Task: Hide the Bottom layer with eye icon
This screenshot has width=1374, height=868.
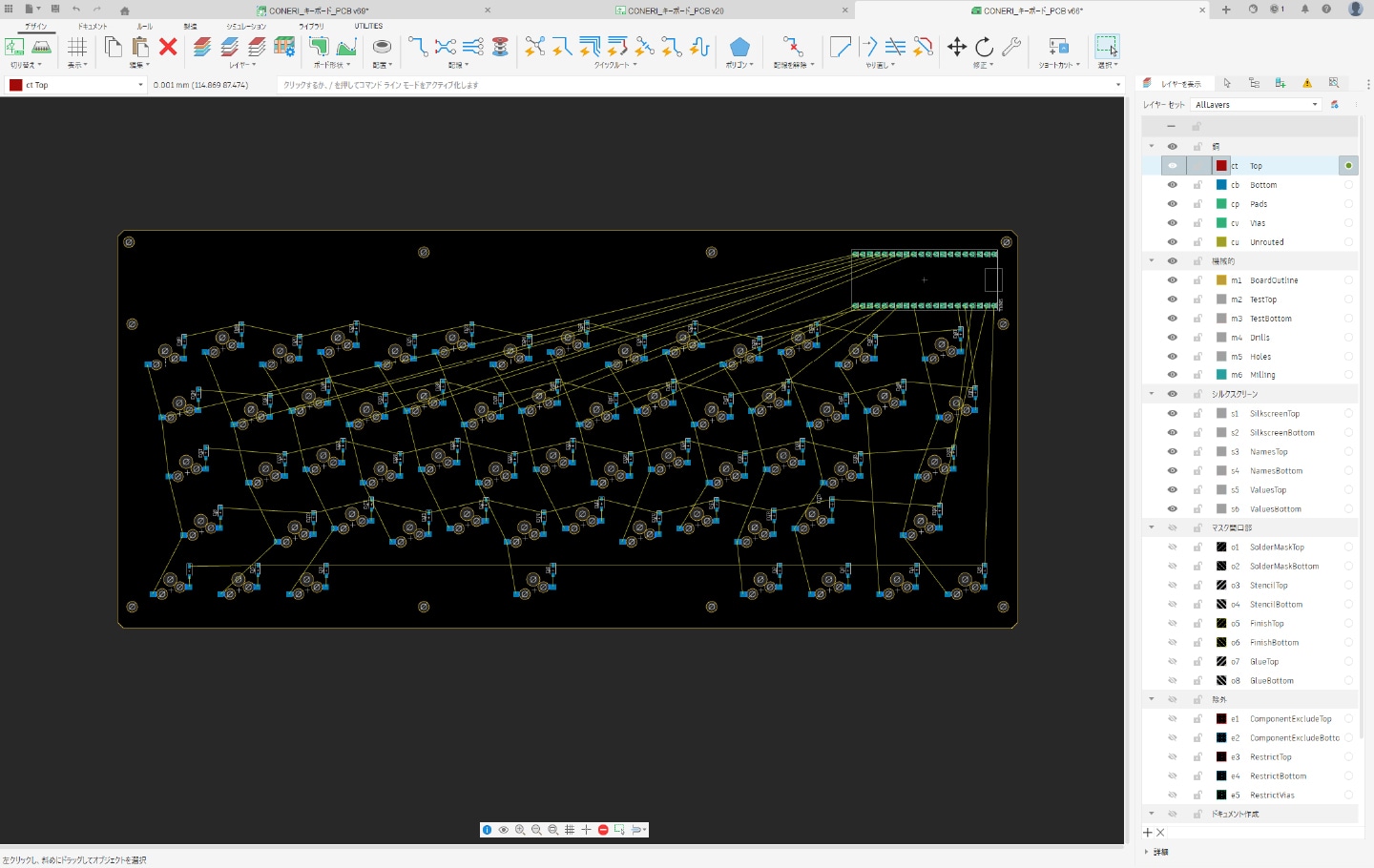Action: click(x=1172, y=185)
